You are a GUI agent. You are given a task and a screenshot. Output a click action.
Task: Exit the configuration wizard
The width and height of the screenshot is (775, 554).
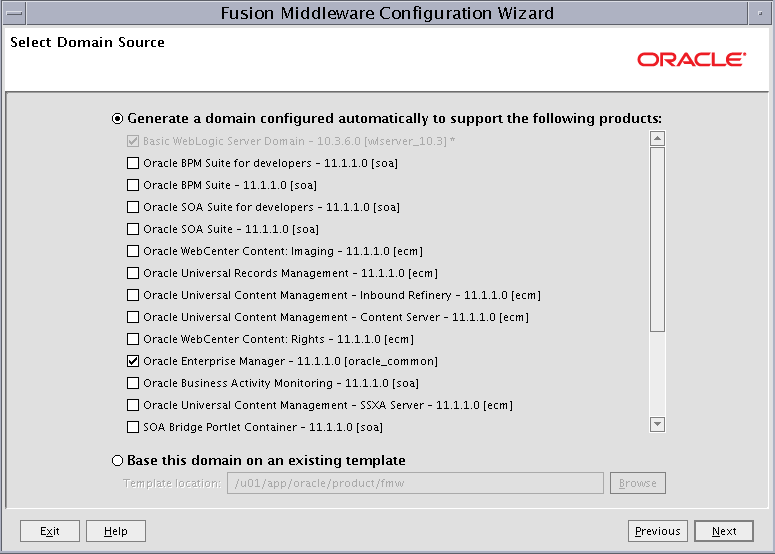[49, 531]
